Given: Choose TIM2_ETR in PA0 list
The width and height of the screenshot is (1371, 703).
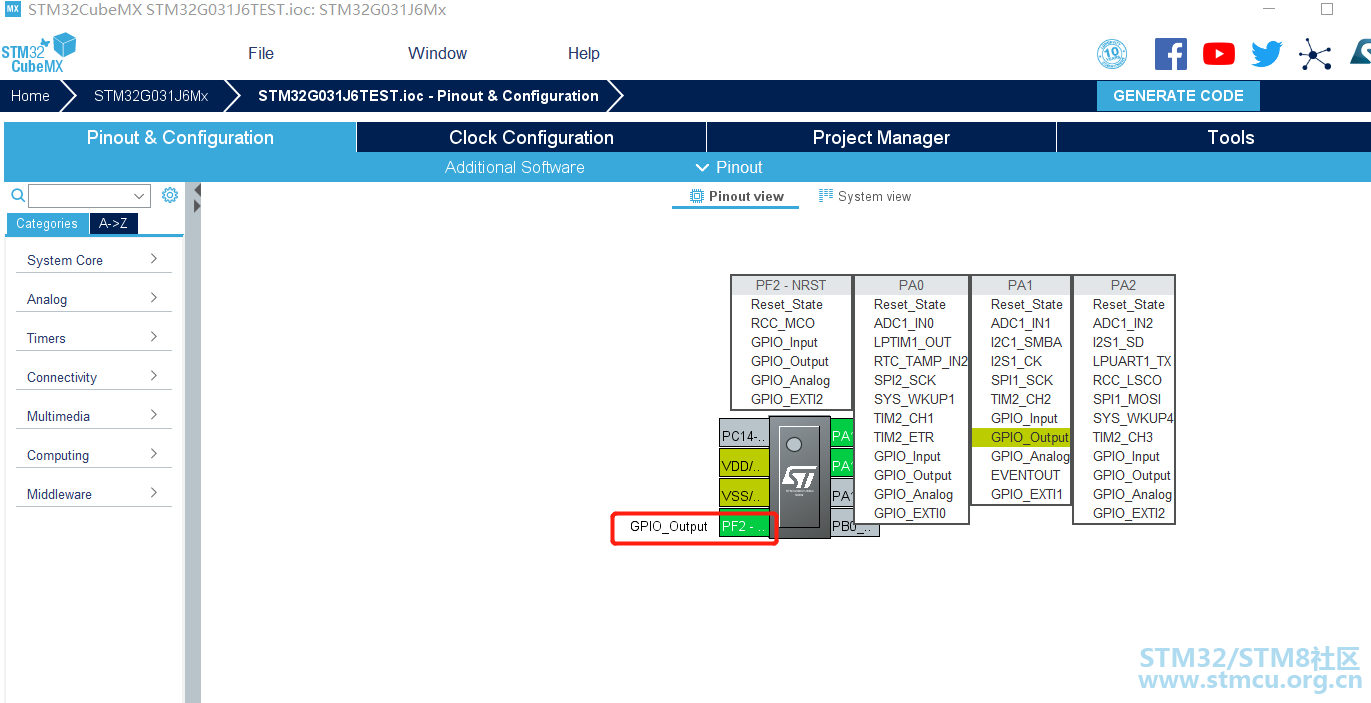Looking at the screenshot, I should coord(904,437).
